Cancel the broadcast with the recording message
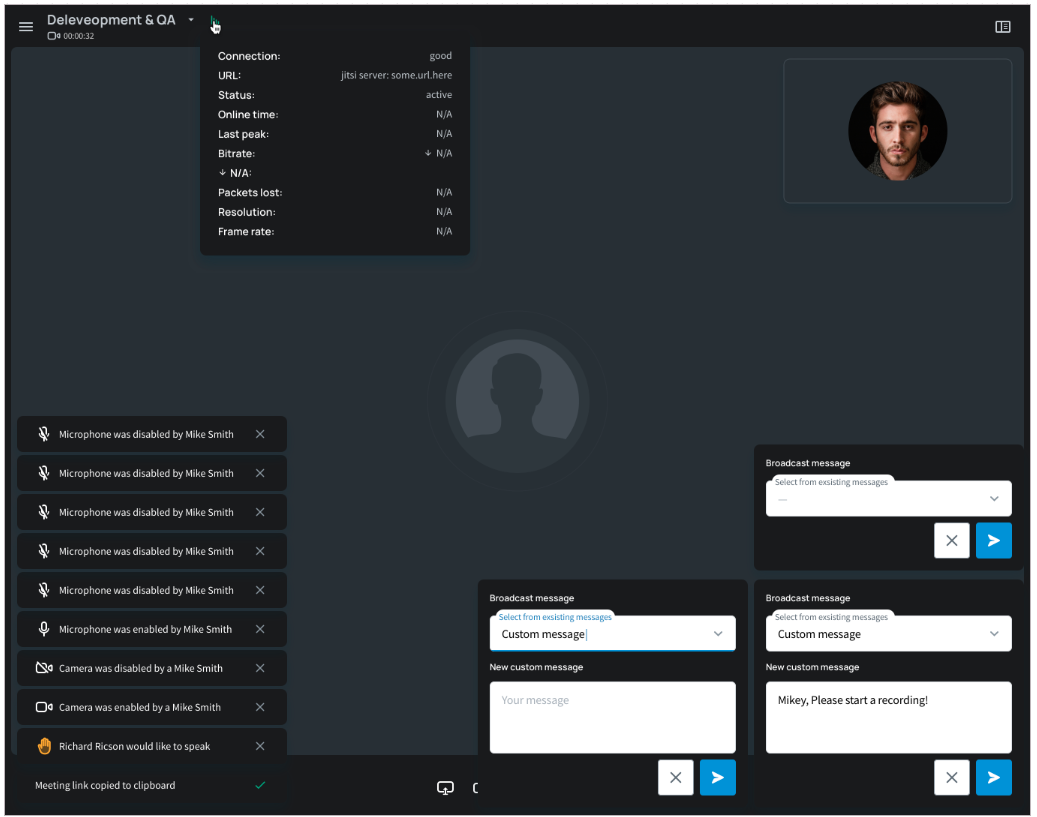The width and height of the screenshot is (1037, 817). coord(951,777)
